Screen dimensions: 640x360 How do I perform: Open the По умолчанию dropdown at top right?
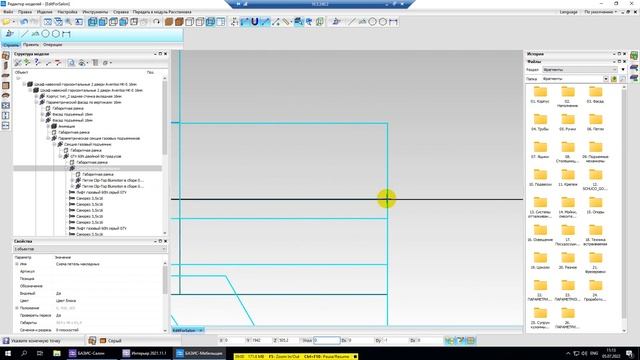600,12
